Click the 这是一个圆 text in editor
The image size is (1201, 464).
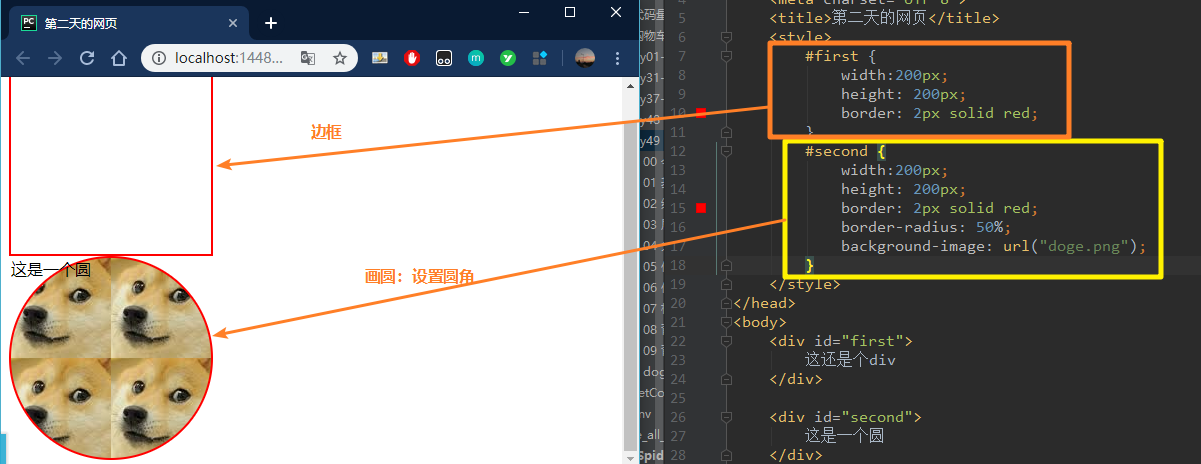[845, 436]
